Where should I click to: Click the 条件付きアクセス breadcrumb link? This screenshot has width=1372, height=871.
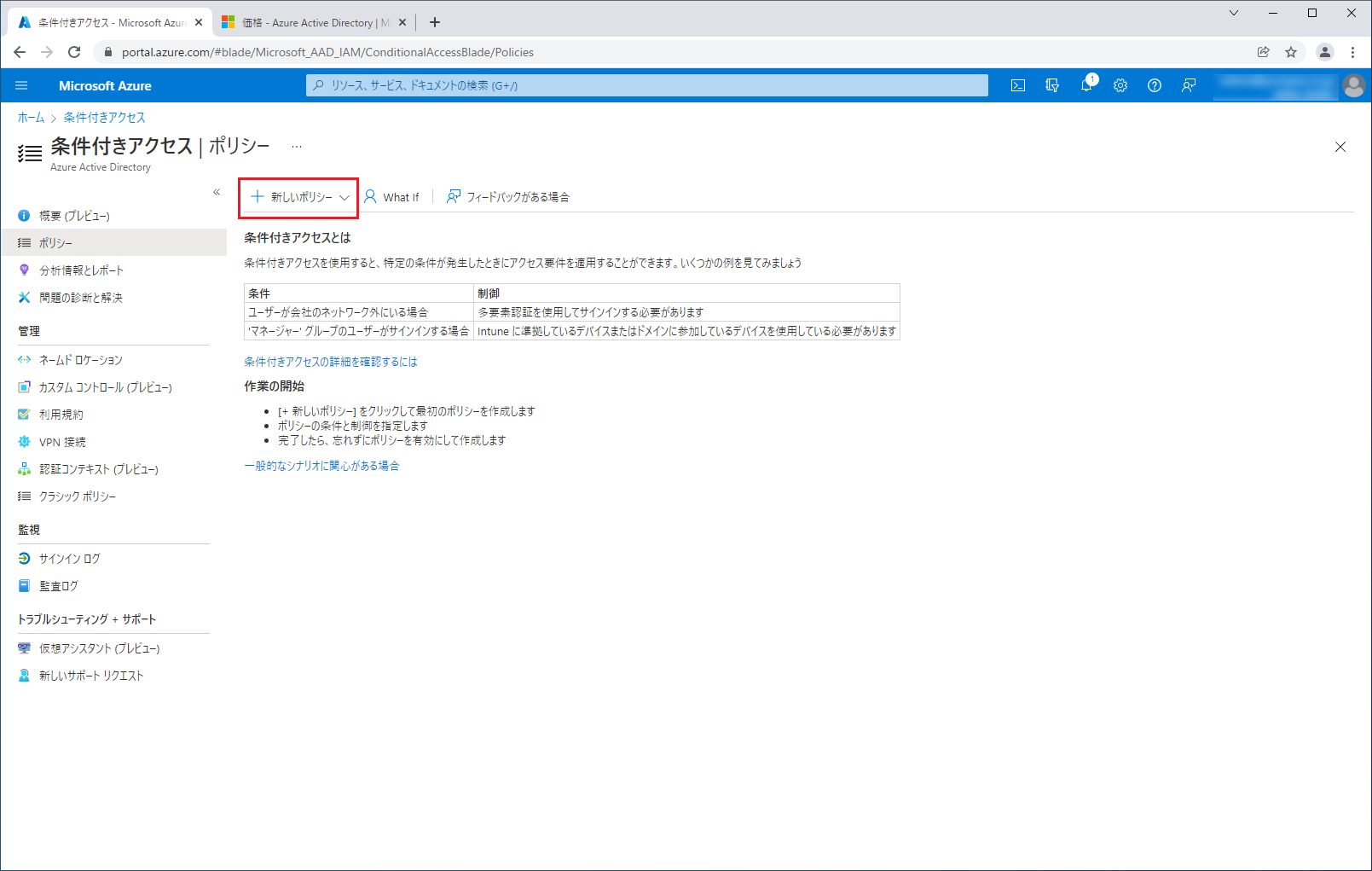click(104, 118)
